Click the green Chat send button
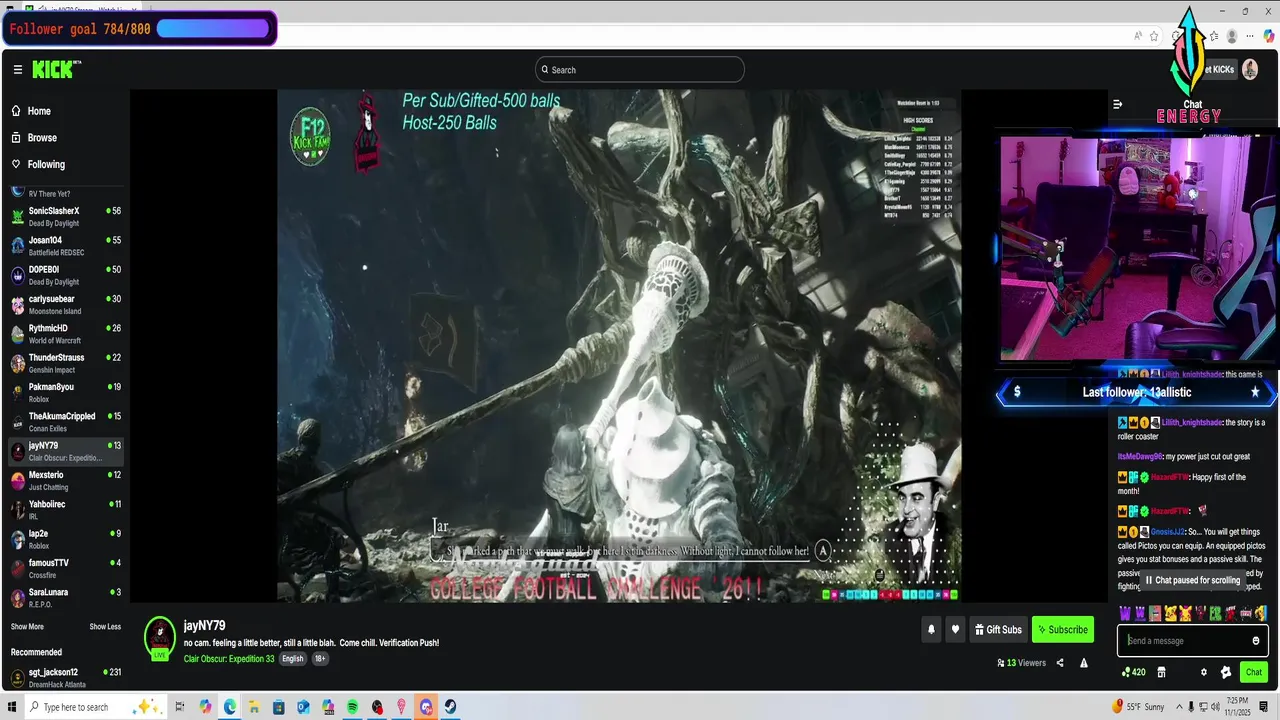 pyautogui.click(x=1254, y=672)
